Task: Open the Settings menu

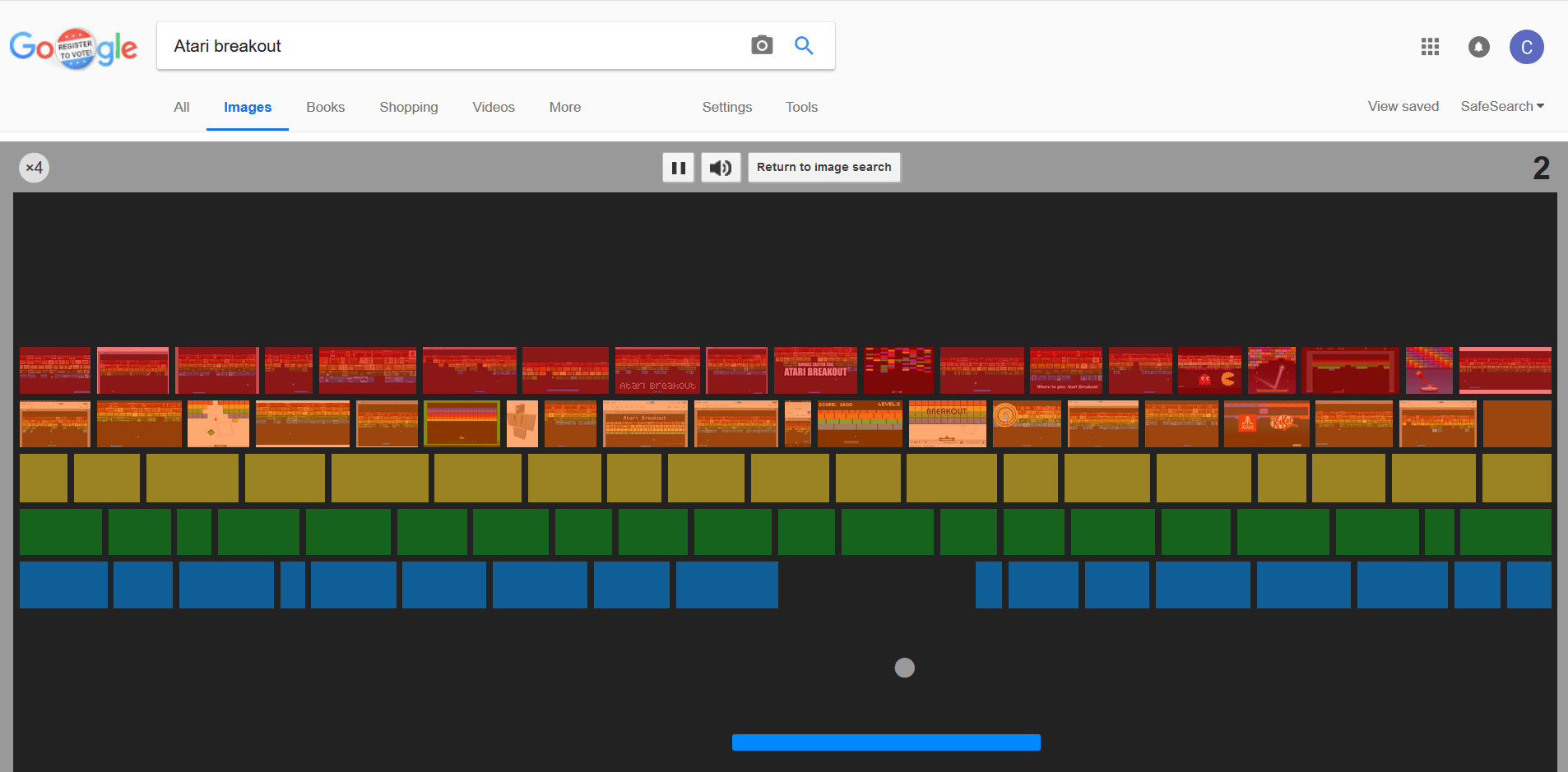Action: (x=727, y=107)
